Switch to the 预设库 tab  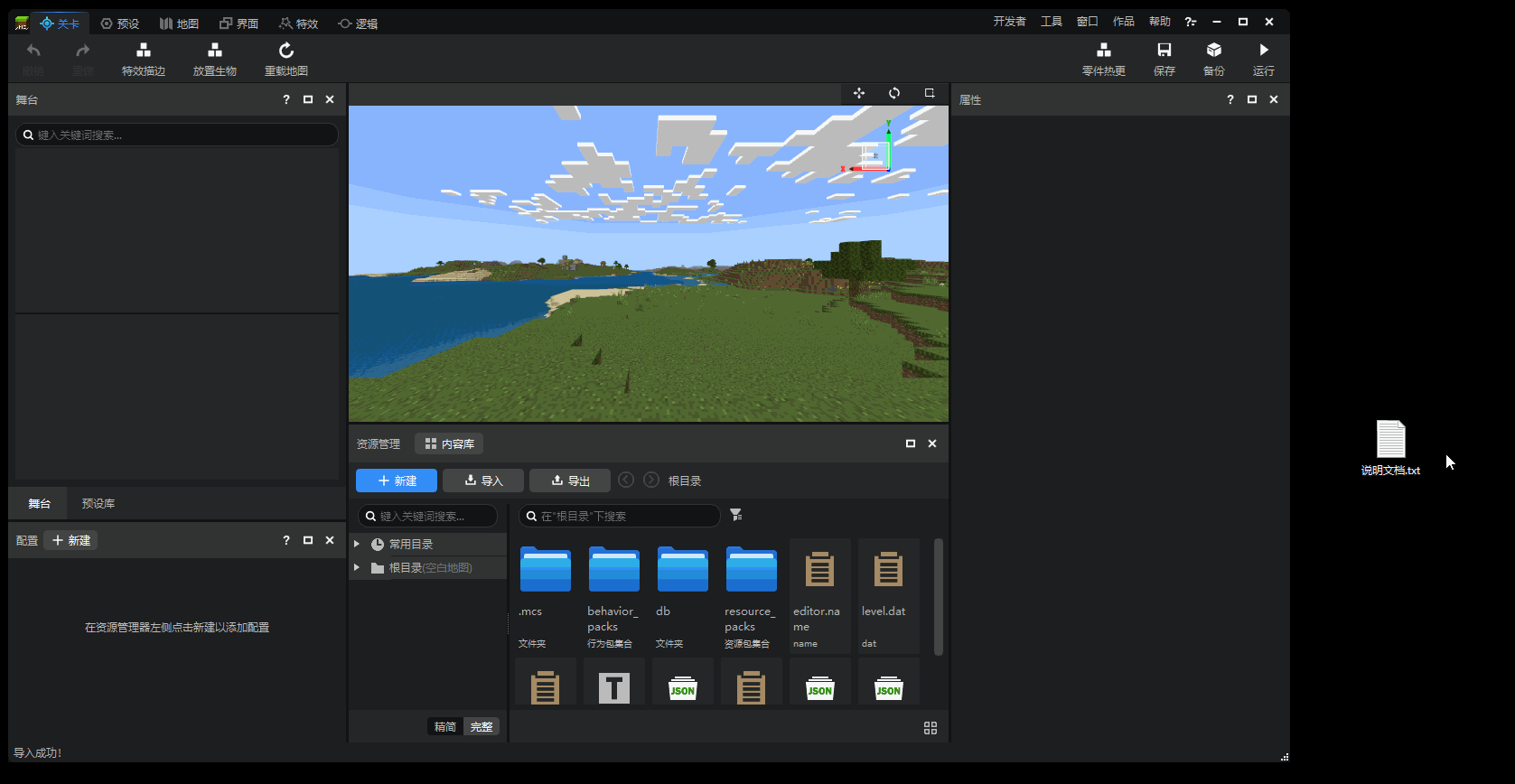(x=98, y=503)
